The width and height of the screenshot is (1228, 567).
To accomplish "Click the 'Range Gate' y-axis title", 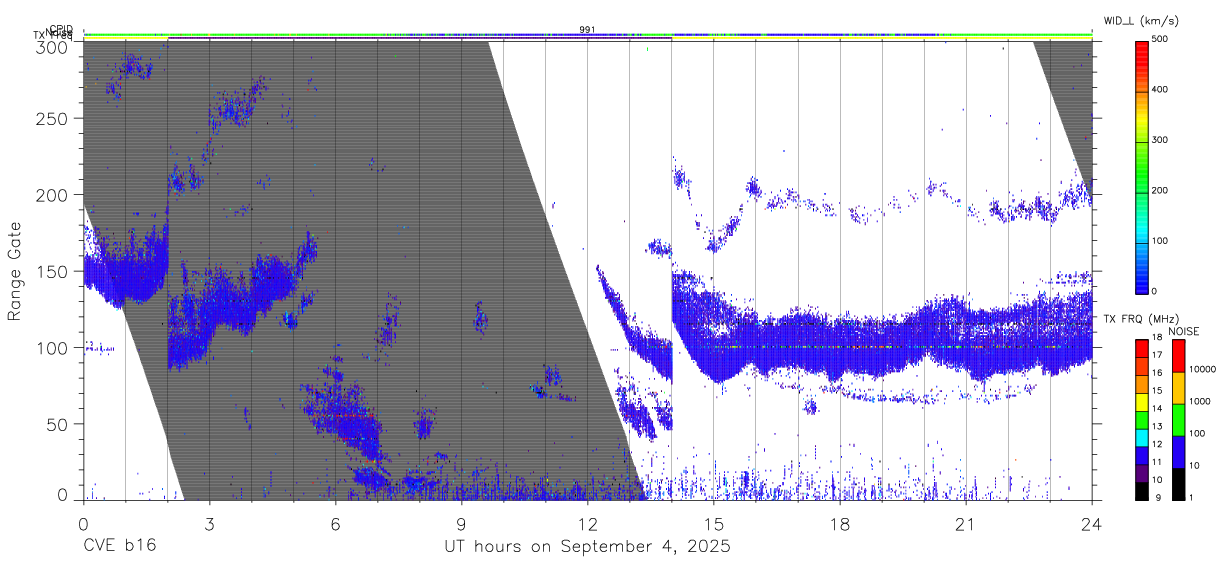I will pyautogui.click(x=15, y=270).
